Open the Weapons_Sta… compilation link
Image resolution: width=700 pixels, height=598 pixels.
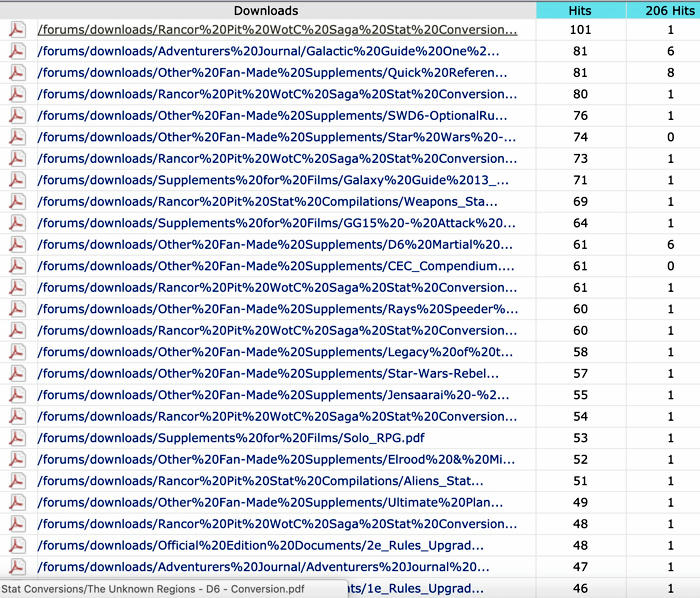tap(267, 201)
